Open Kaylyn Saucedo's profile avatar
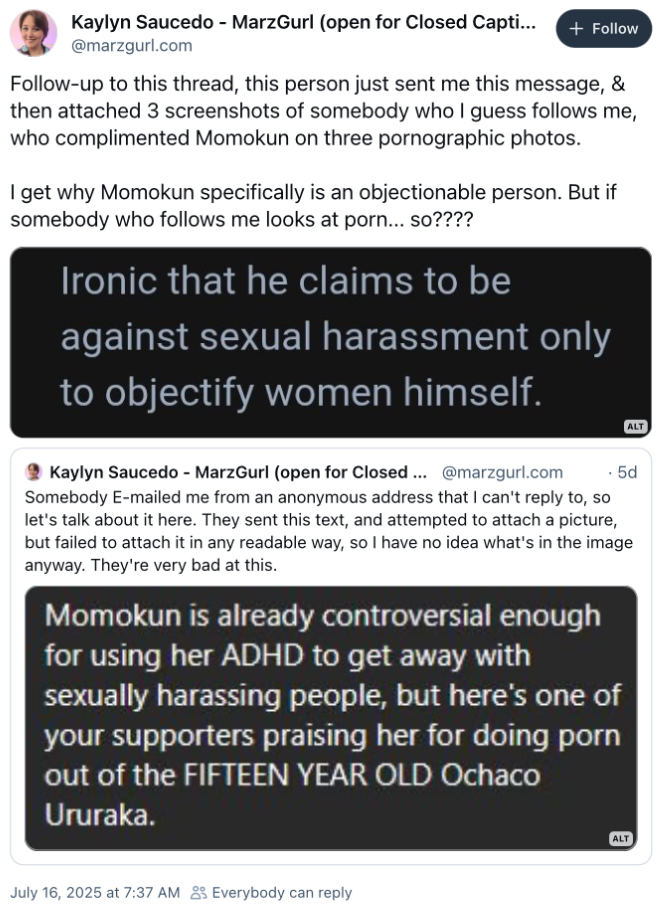The width and height of the screenshot is (668, 909). 34,33
